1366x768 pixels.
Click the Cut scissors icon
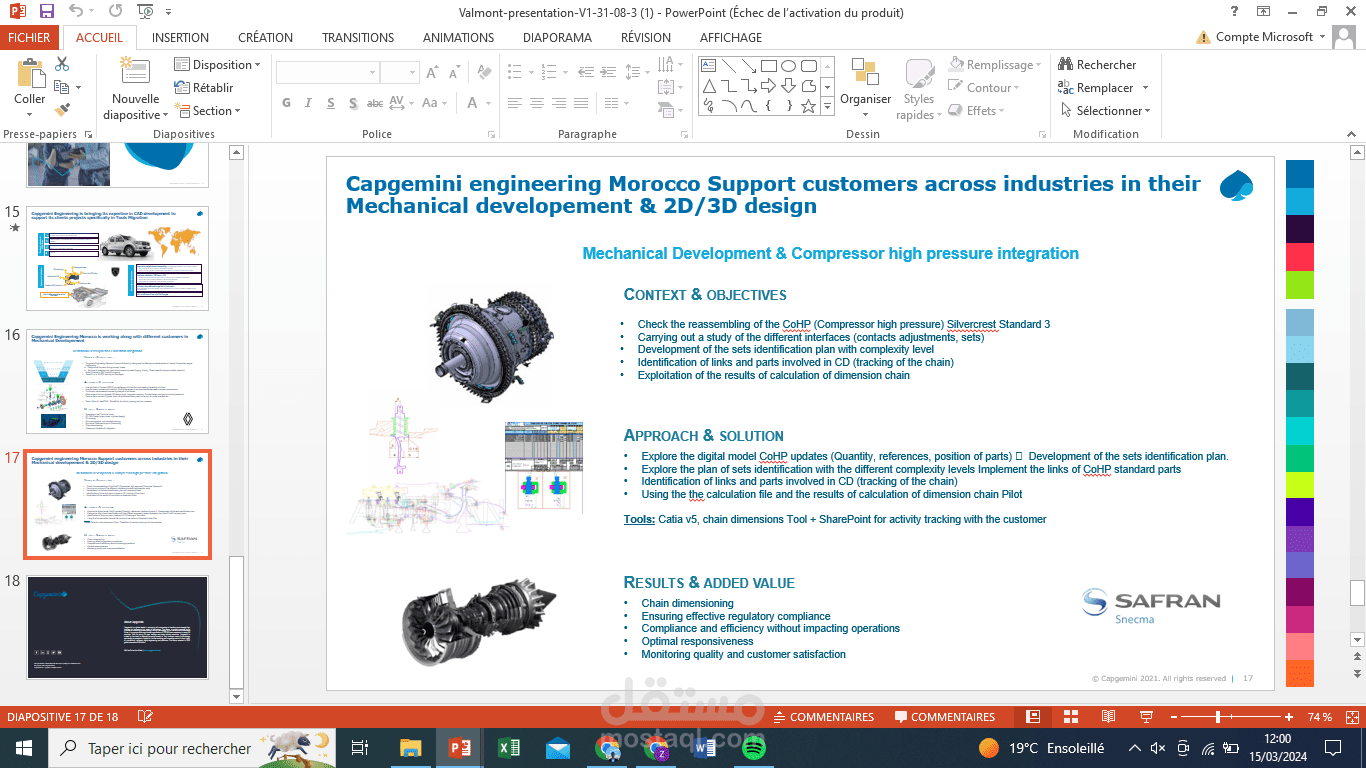62,65
